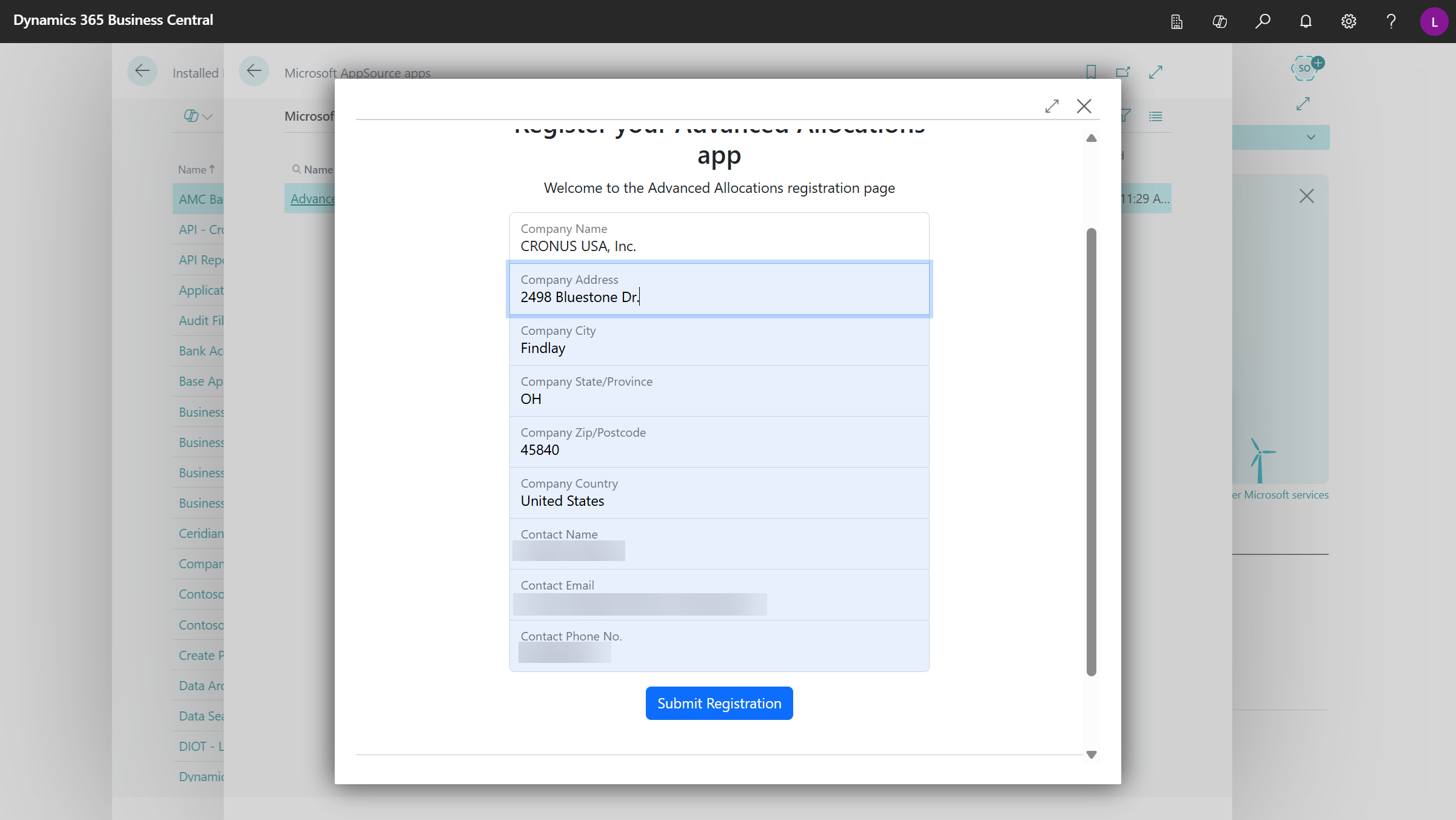1456x820 pixels.
Task: Open the Tell Me search
Action: coord(1263,21)
